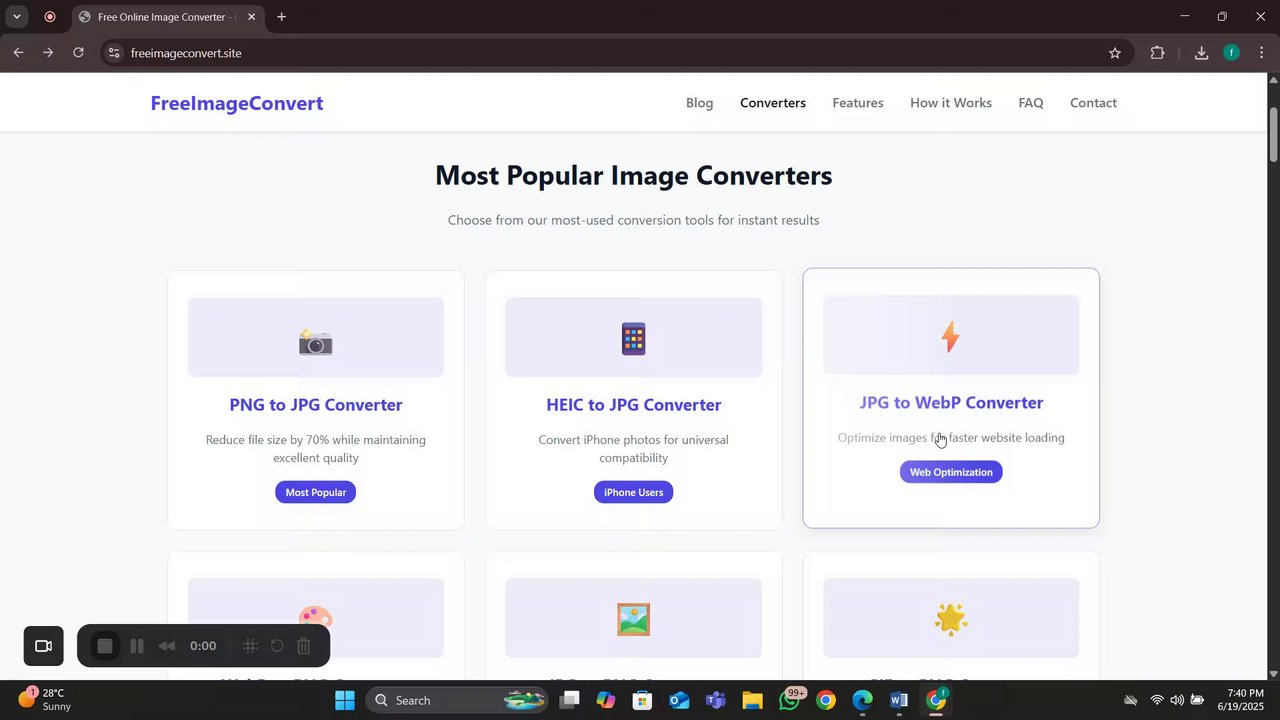Viewport: 1280px width, 720px height.
Task: Click the sparkle star icon in second row
Action: coord(950,619)
